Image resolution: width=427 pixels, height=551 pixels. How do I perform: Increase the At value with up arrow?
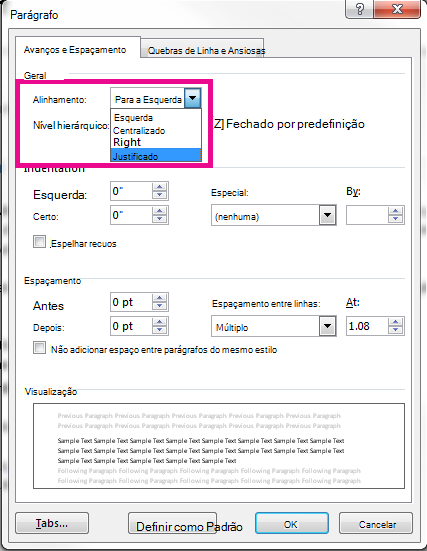click(395, 322)
